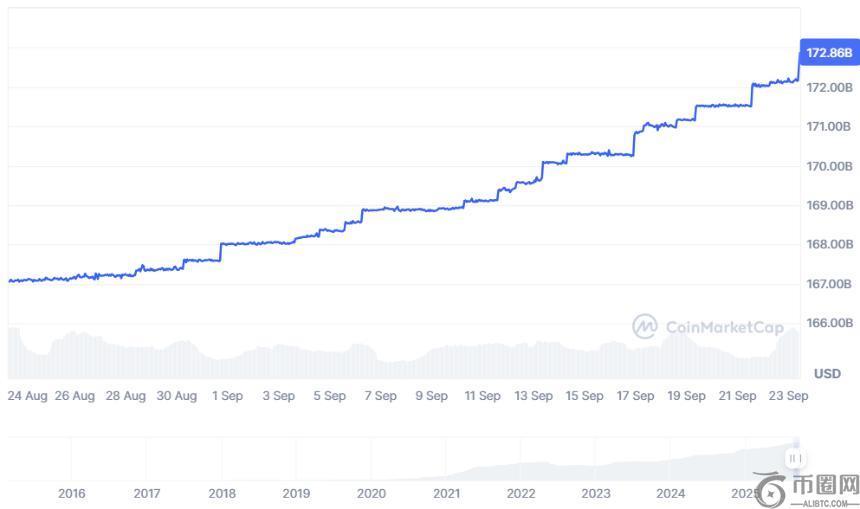Click the 168.00B axis value
860x509 pixels.
pyautogui.click(x=829, y=244)
